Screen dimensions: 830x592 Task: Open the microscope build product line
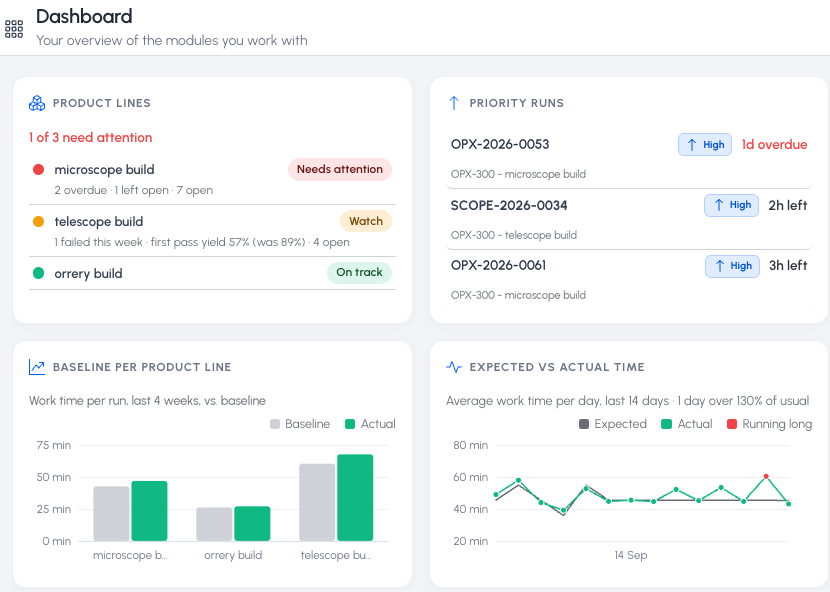pos(212,180)
